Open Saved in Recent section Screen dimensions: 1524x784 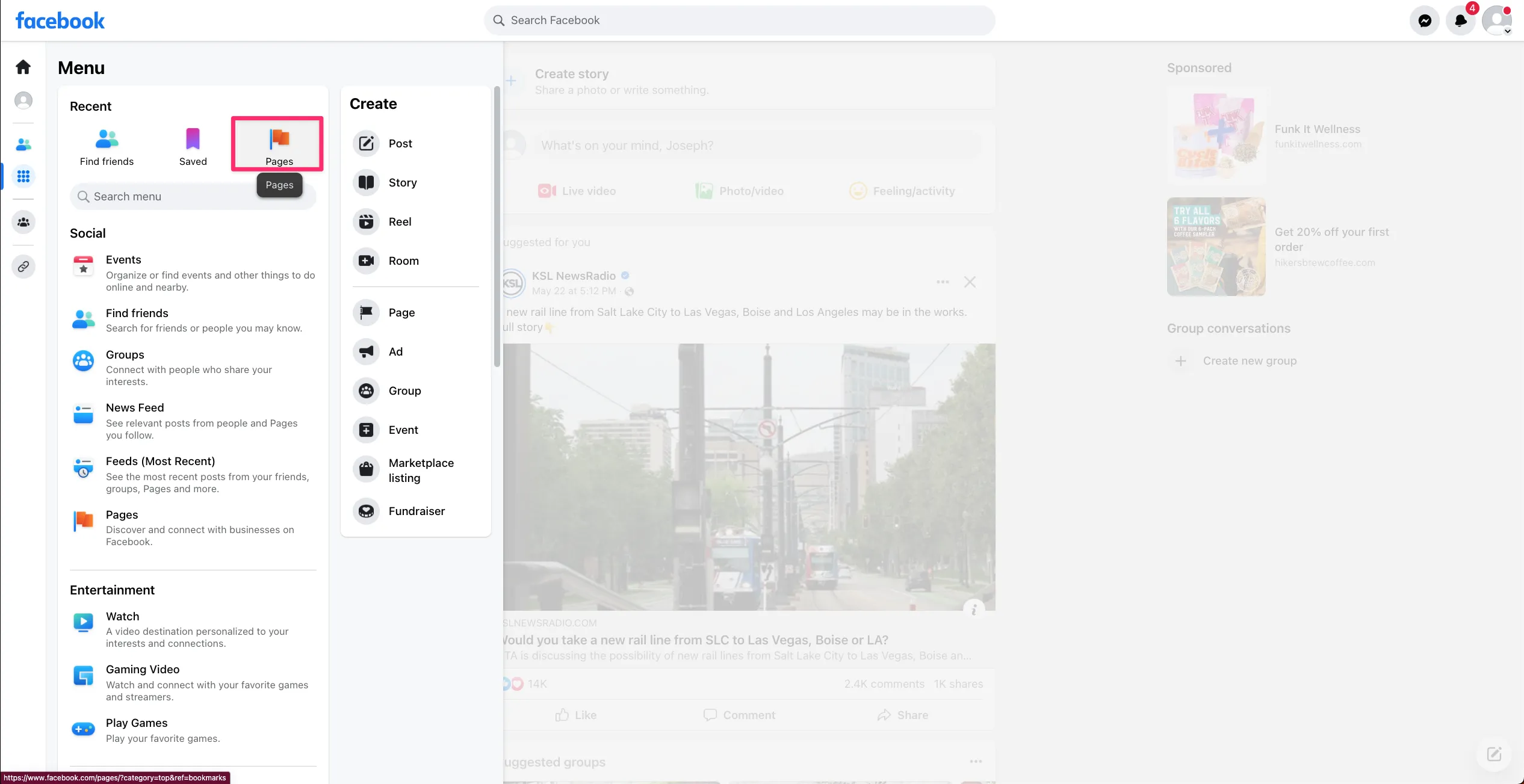[x=193, y=146]
